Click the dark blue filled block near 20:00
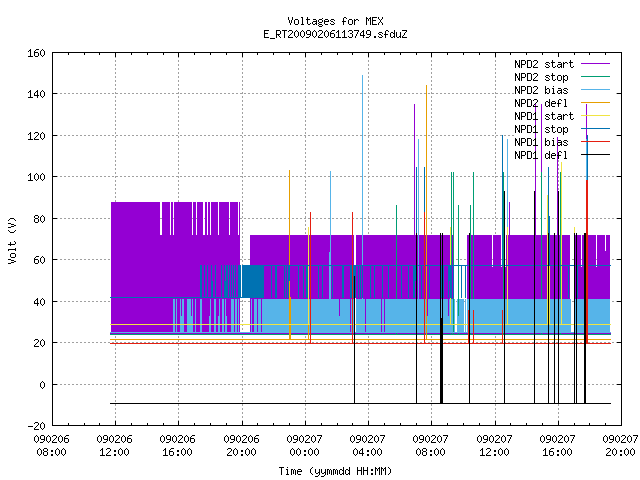Screen dimensions: 640x480 click(x=253, y=281)
